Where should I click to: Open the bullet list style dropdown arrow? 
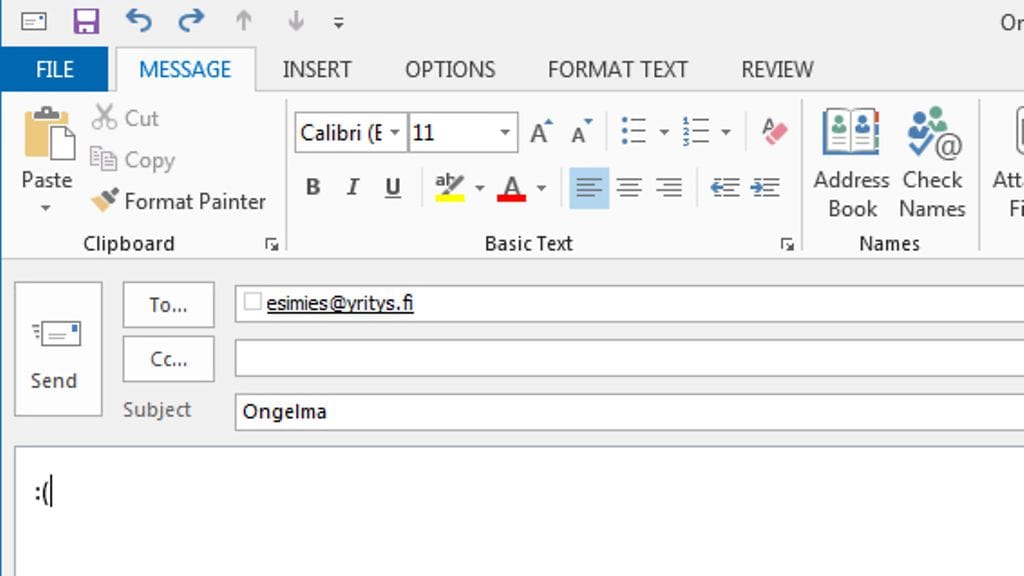(664, 132)
